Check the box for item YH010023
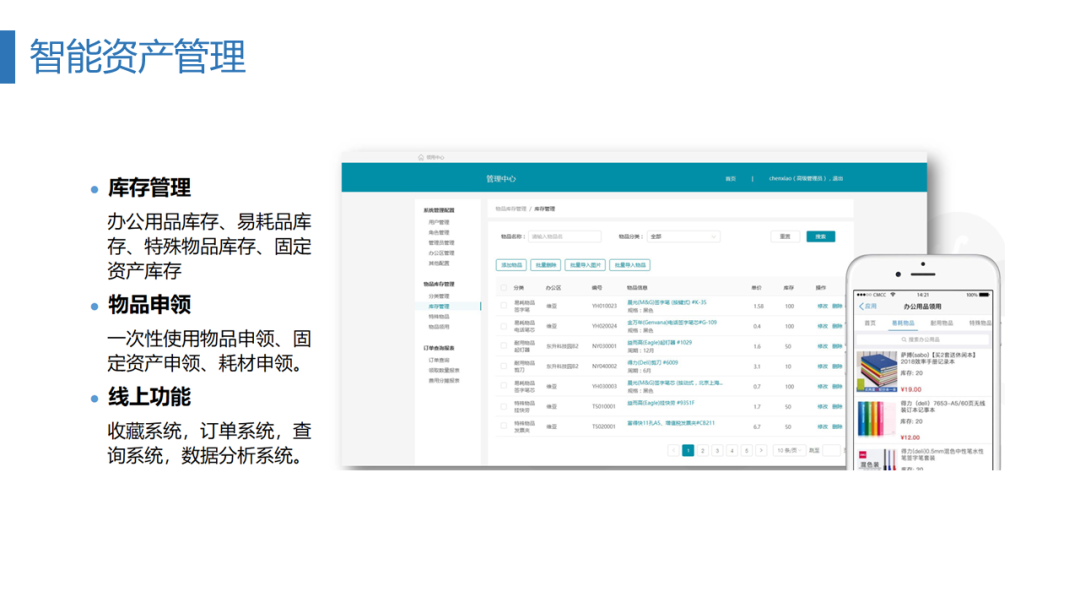 [503, 306]
